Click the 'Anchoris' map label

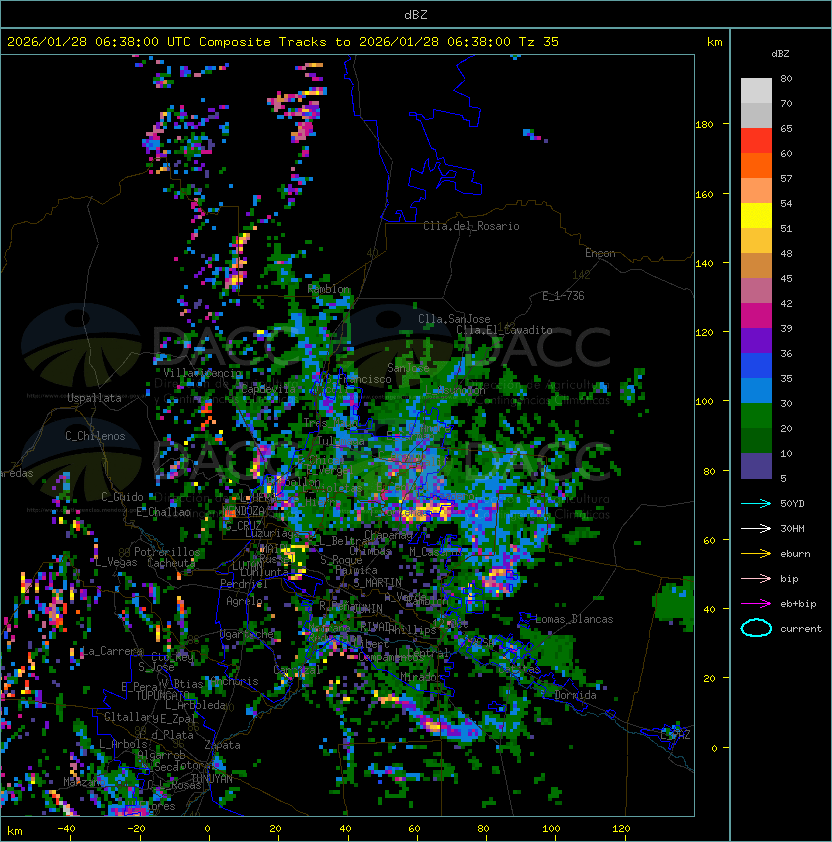(x=234, y=681)
